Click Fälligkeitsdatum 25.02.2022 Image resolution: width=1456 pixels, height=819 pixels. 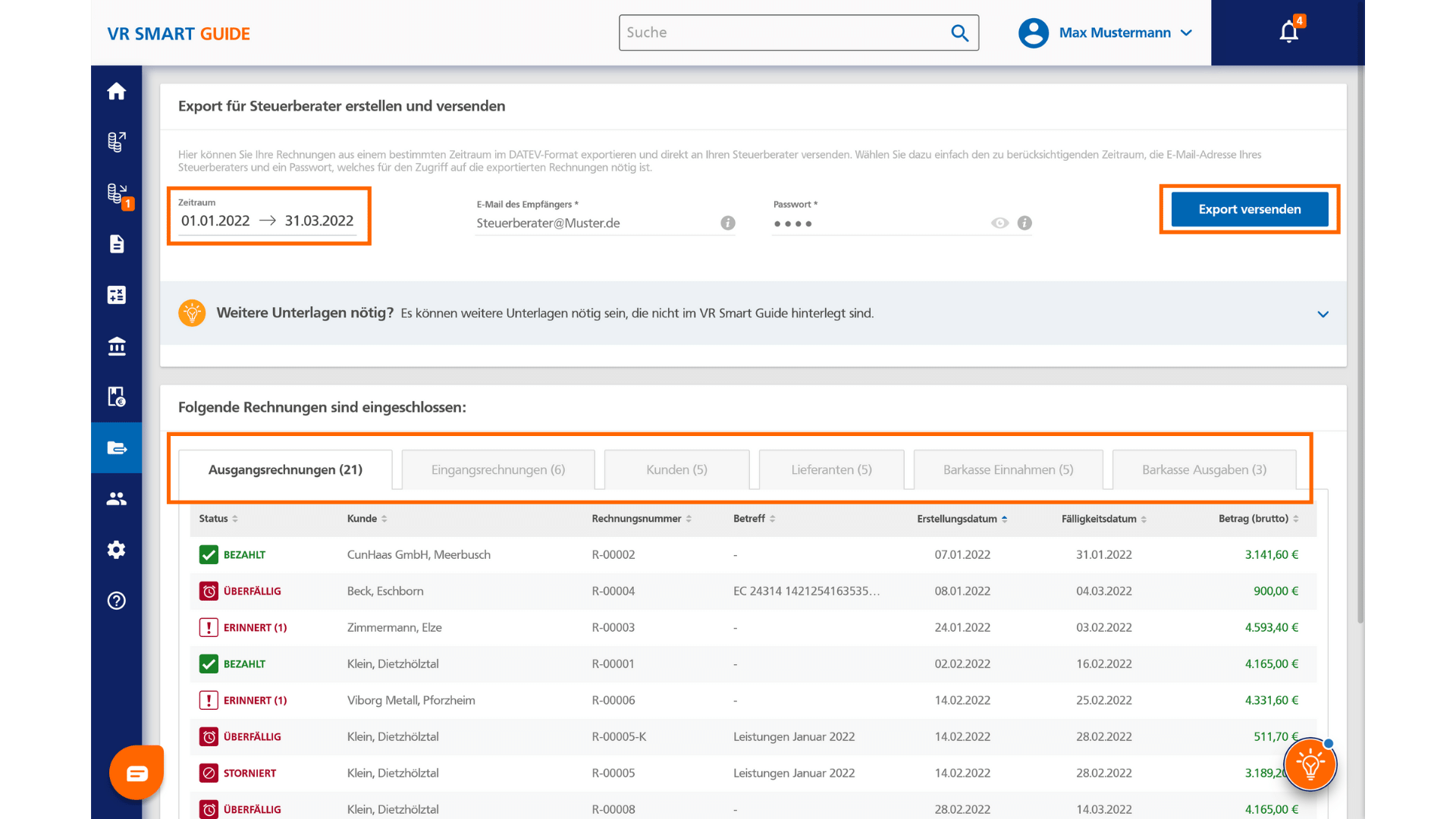(1103, 700)
